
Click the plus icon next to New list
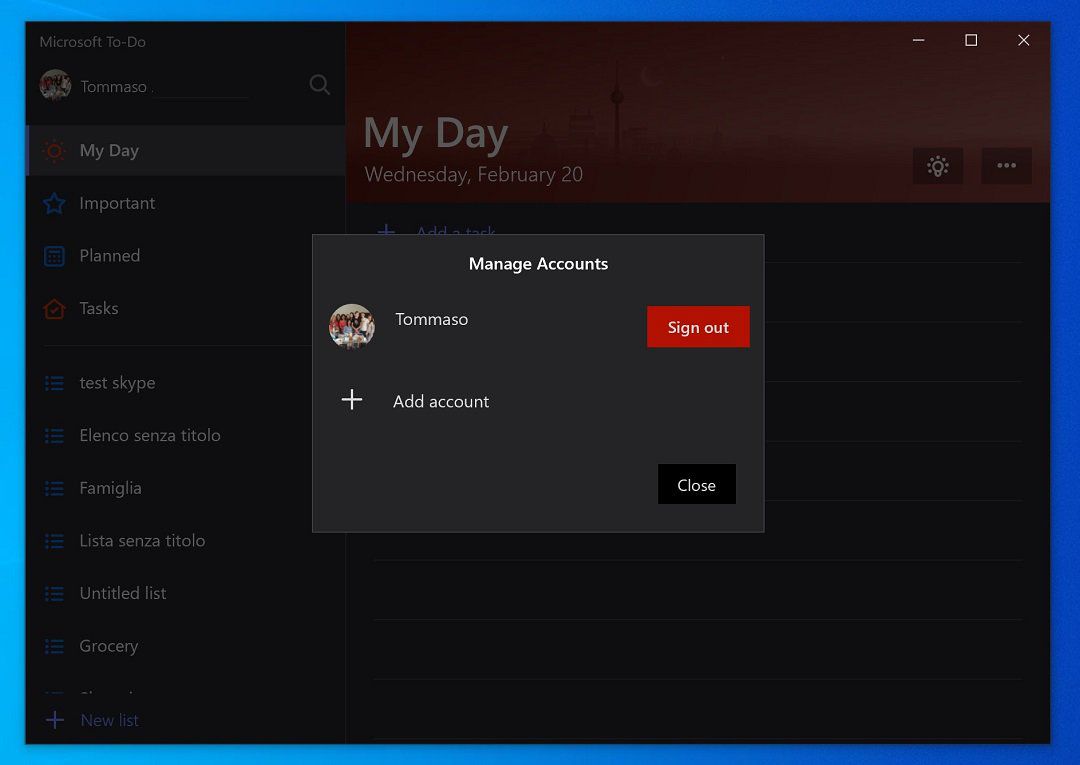click(54, 720)
